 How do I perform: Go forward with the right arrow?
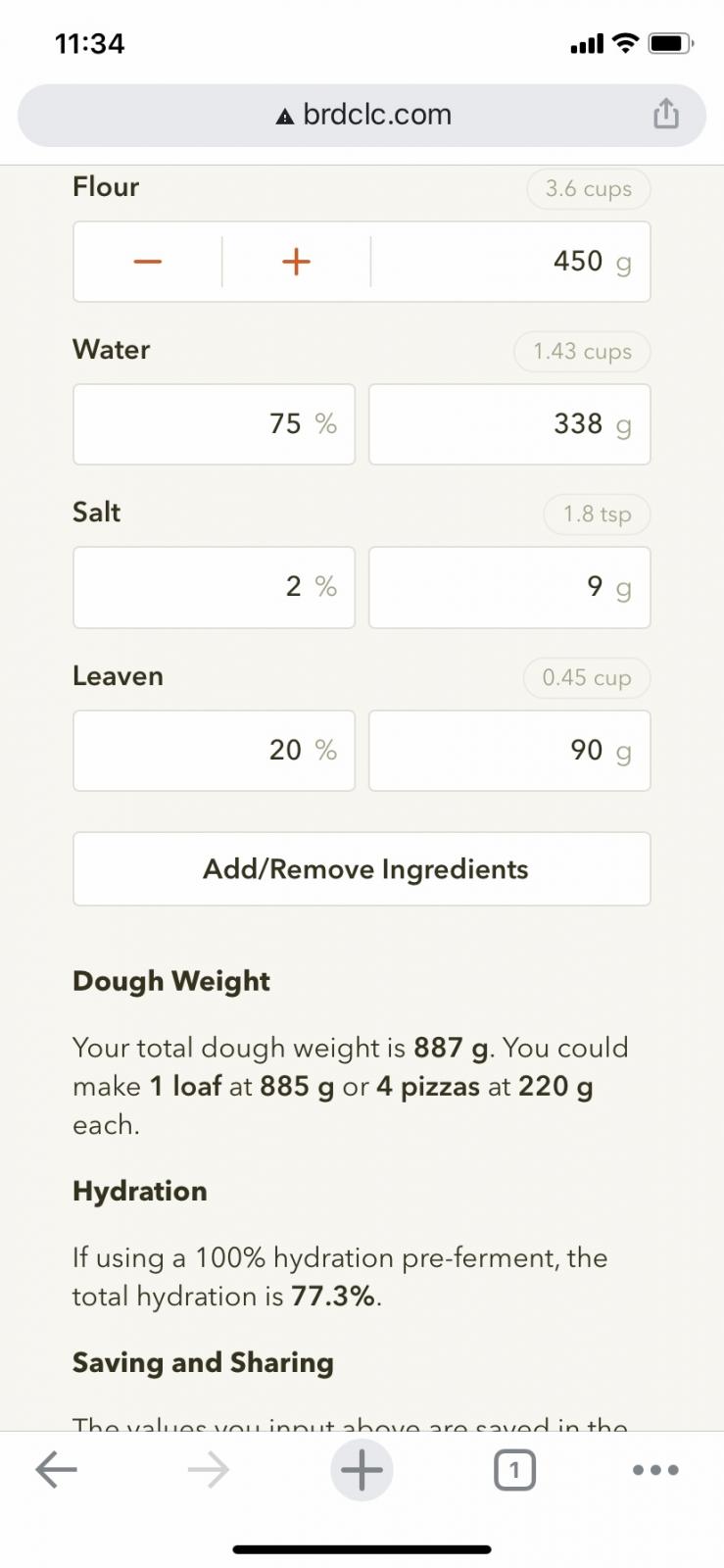pos(208,1470)
